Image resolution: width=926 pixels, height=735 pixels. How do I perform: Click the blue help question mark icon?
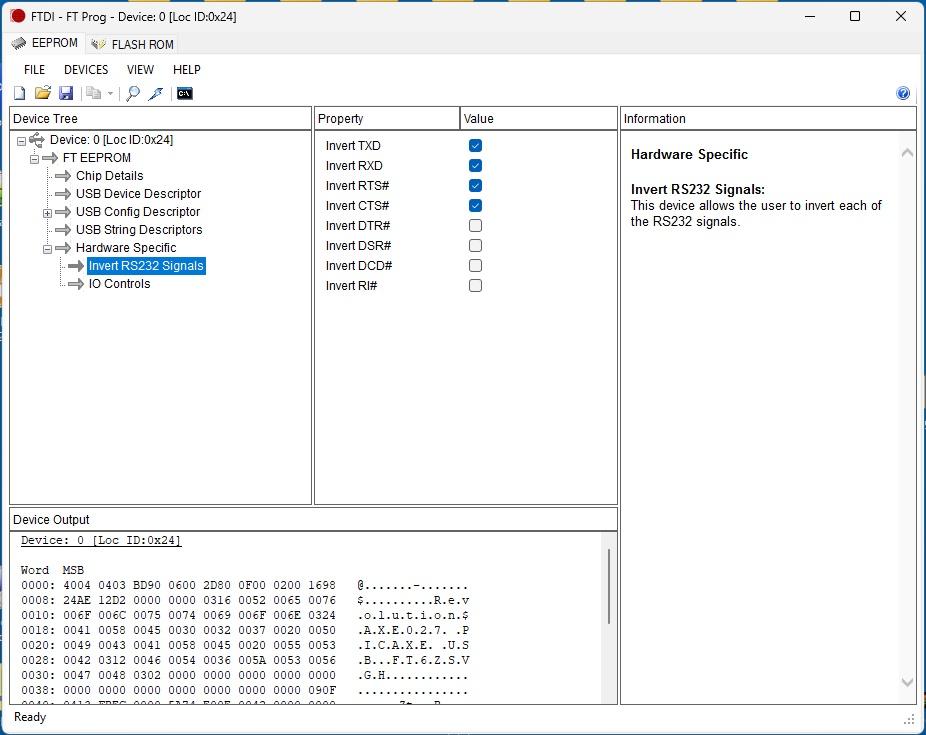coord(903,93)
